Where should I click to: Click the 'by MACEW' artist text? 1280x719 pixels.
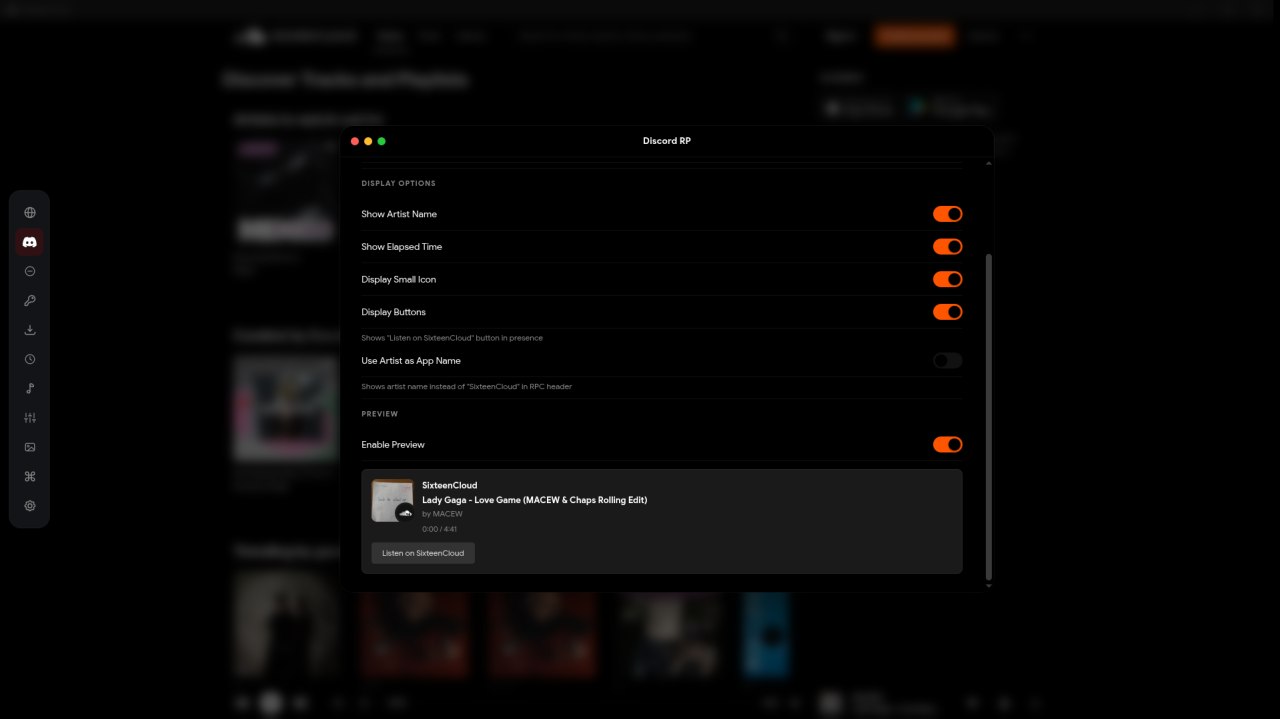pyautogui.click(x=442, y=514)
